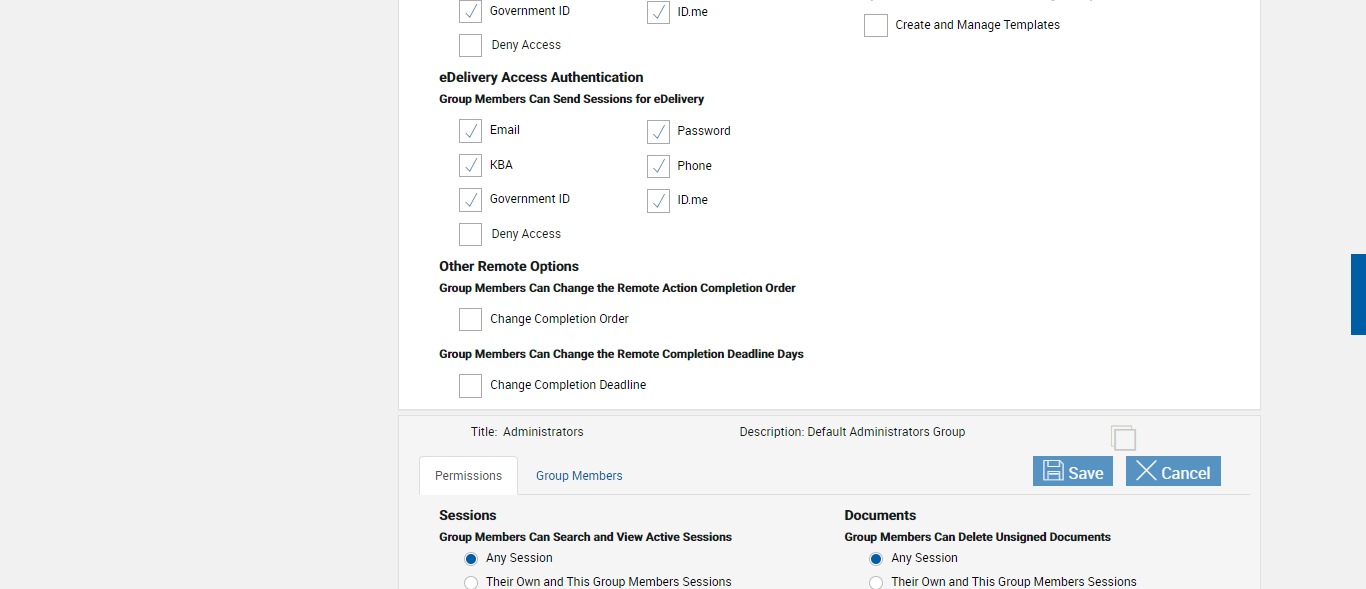Click the copy group icon beside the description

(1123, 438)
